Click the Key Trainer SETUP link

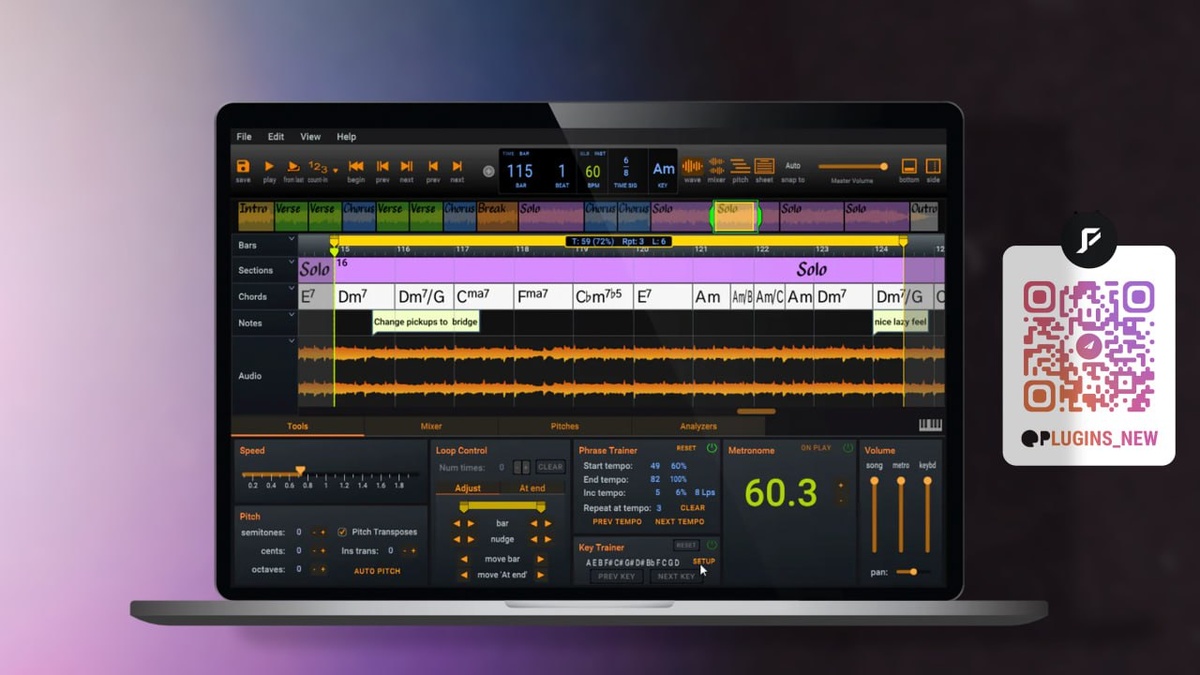pos(703,561)
